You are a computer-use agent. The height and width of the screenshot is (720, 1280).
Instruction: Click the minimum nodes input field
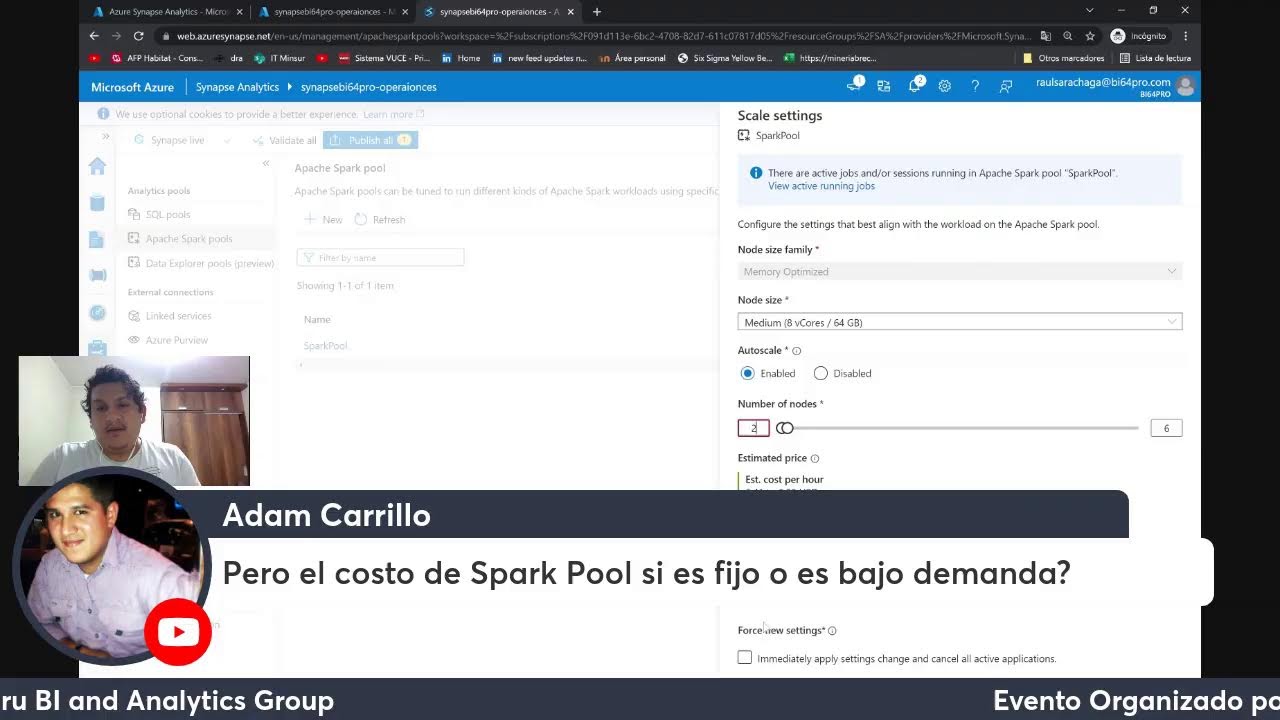click(x=754, y=428)
